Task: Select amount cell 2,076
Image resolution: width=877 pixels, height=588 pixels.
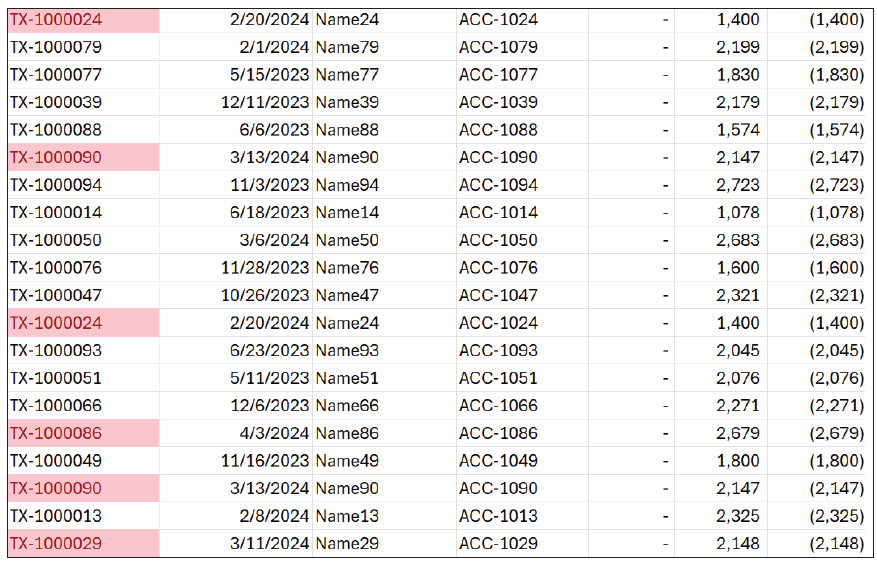Action: [x=739, y=378]
